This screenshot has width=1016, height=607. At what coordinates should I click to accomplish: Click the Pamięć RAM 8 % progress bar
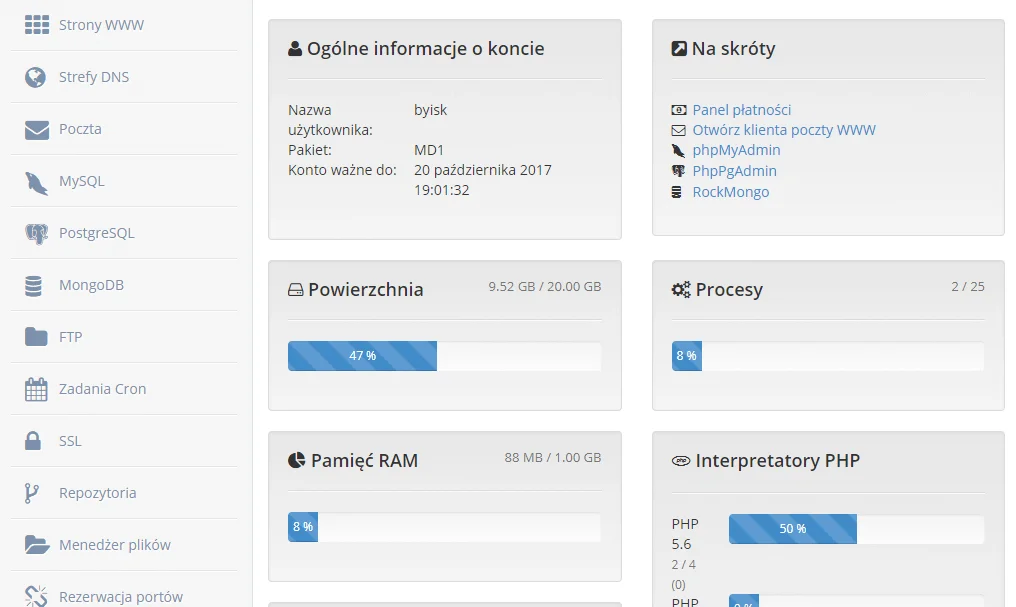click(444, 527)
